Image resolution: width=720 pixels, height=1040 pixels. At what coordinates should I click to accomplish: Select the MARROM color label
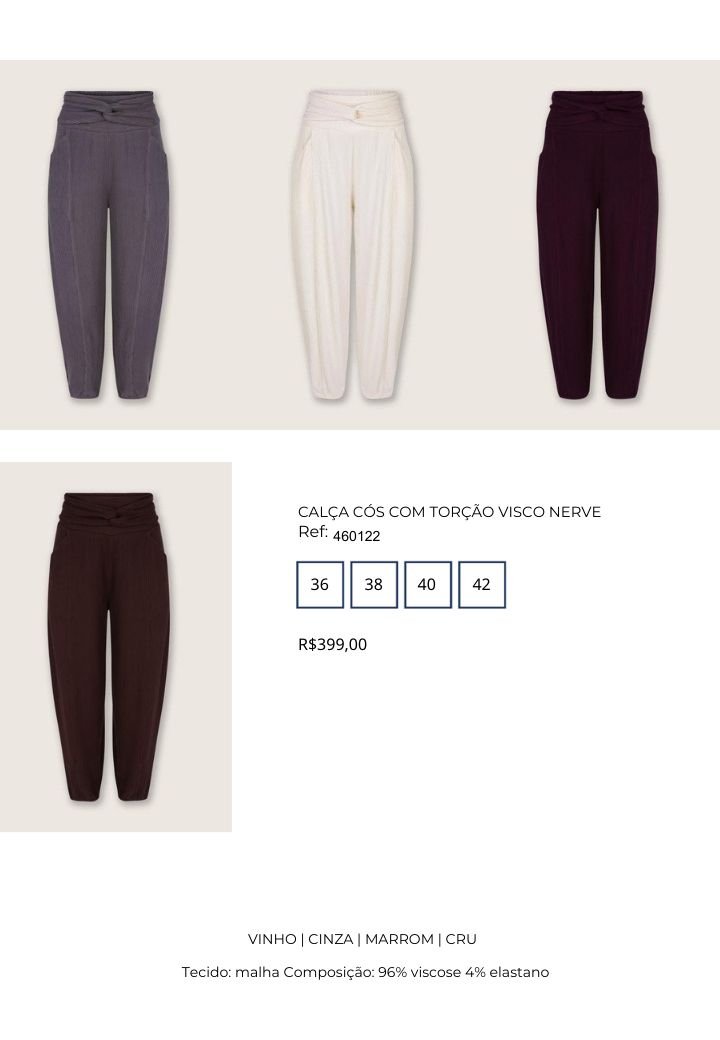399,939
